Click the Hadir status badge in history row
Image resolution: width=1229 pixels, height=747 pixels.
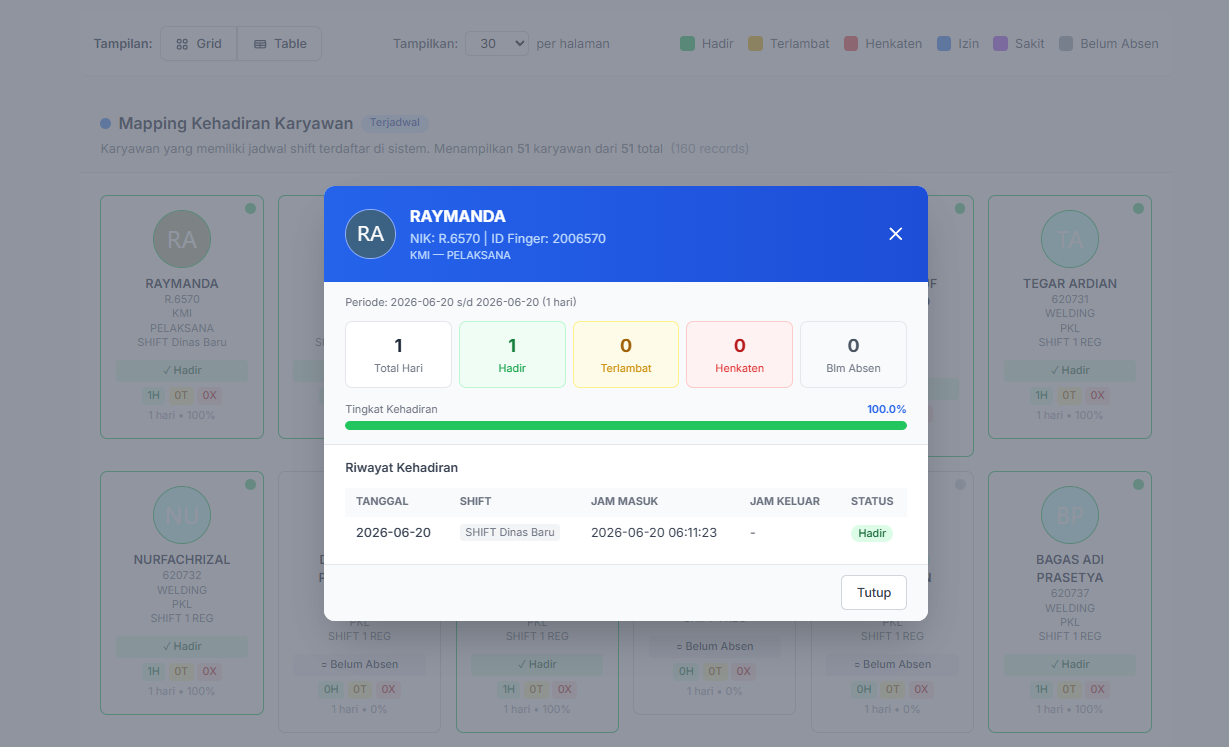coord(872,533)
